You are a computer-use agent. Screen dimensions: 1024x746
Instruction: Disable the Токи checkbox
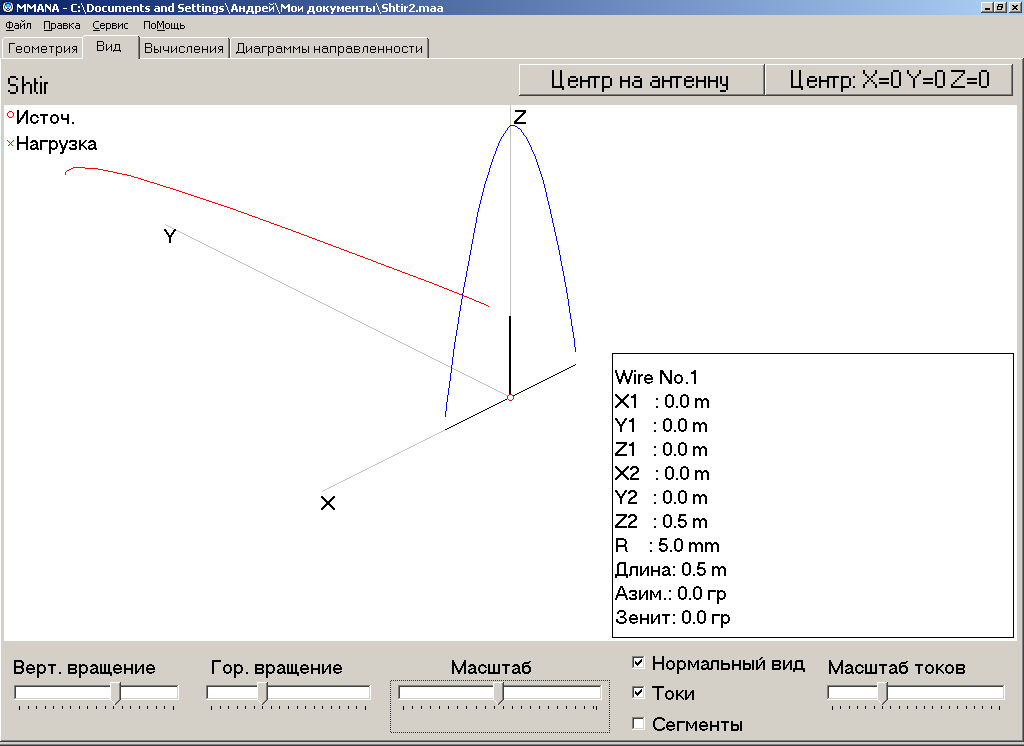tap(639, 692)
